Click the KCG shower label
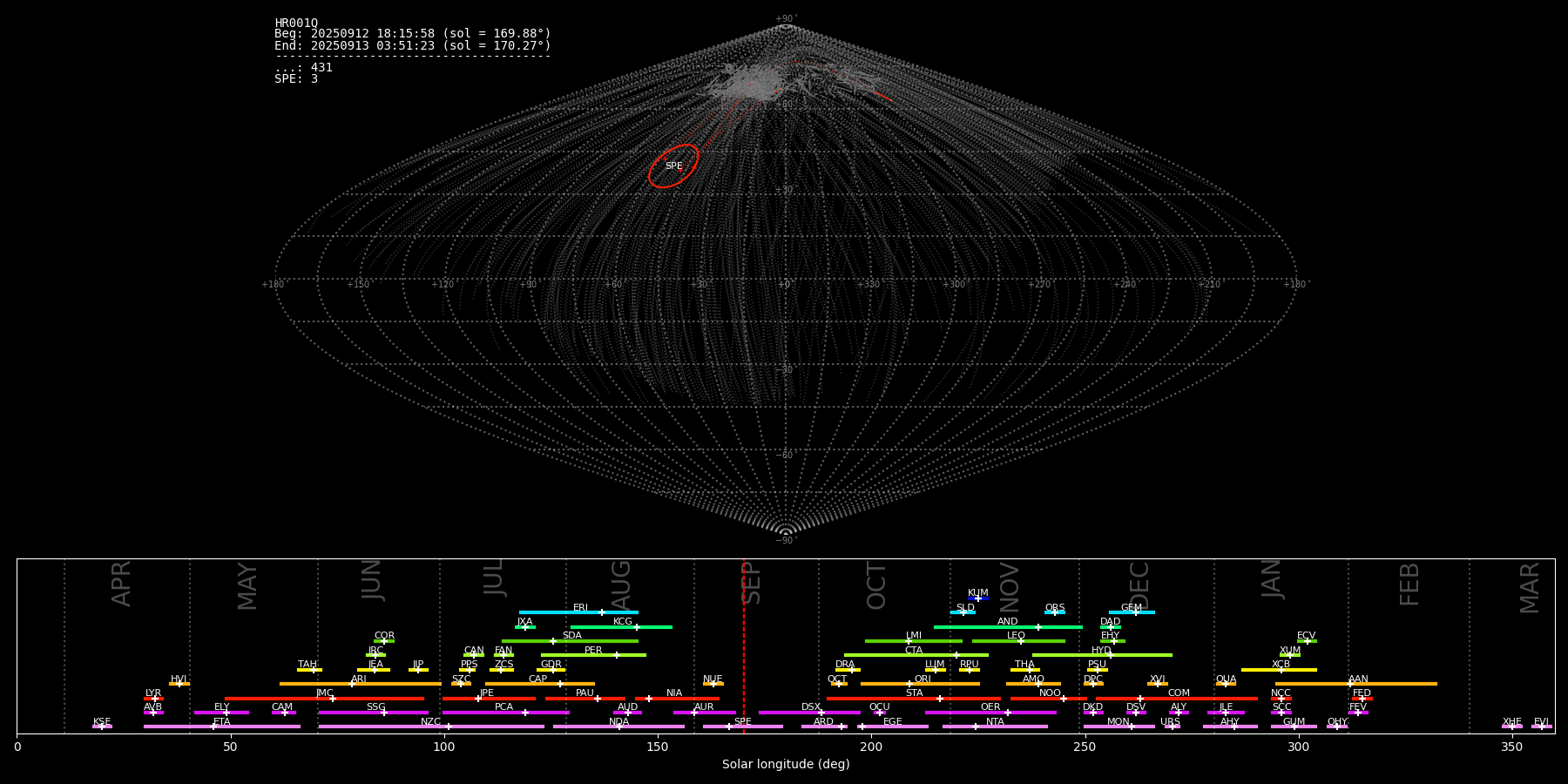Image resolution: width=1568 pixels, height=784 pixels. click(x=623, y=621)
